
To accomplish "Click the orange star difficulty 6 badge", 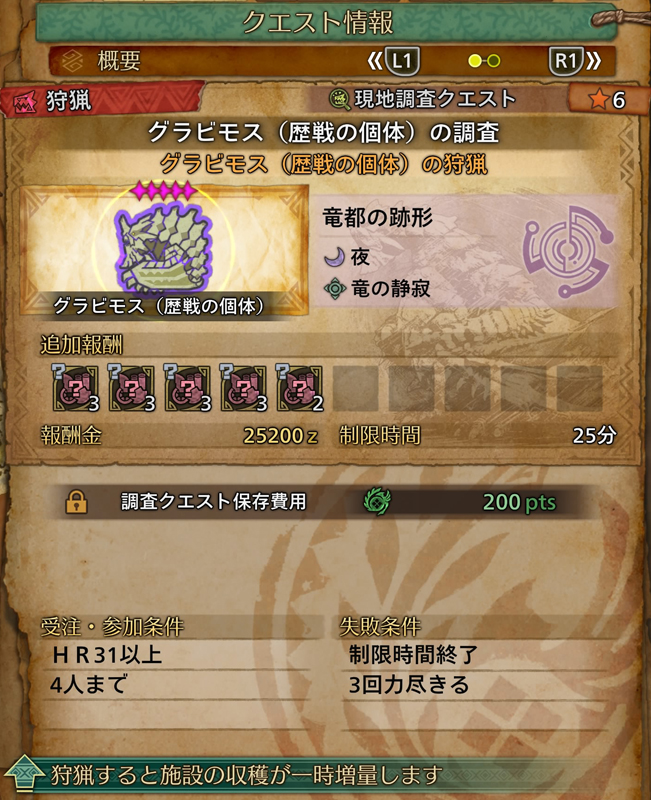I will pos(605,99).
